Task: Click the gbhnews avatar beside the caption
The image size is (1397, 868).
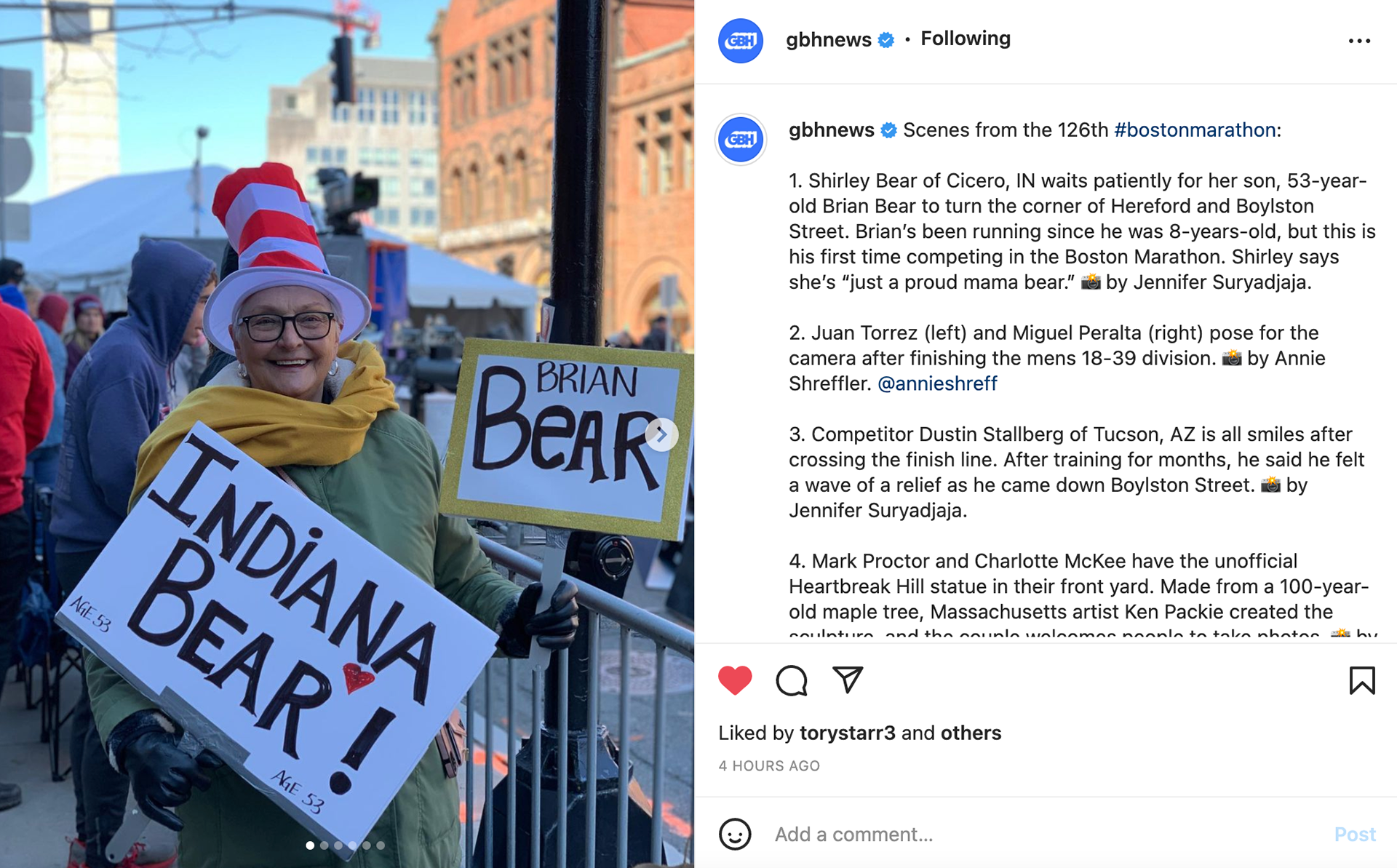Action: [x=741, y=139]
